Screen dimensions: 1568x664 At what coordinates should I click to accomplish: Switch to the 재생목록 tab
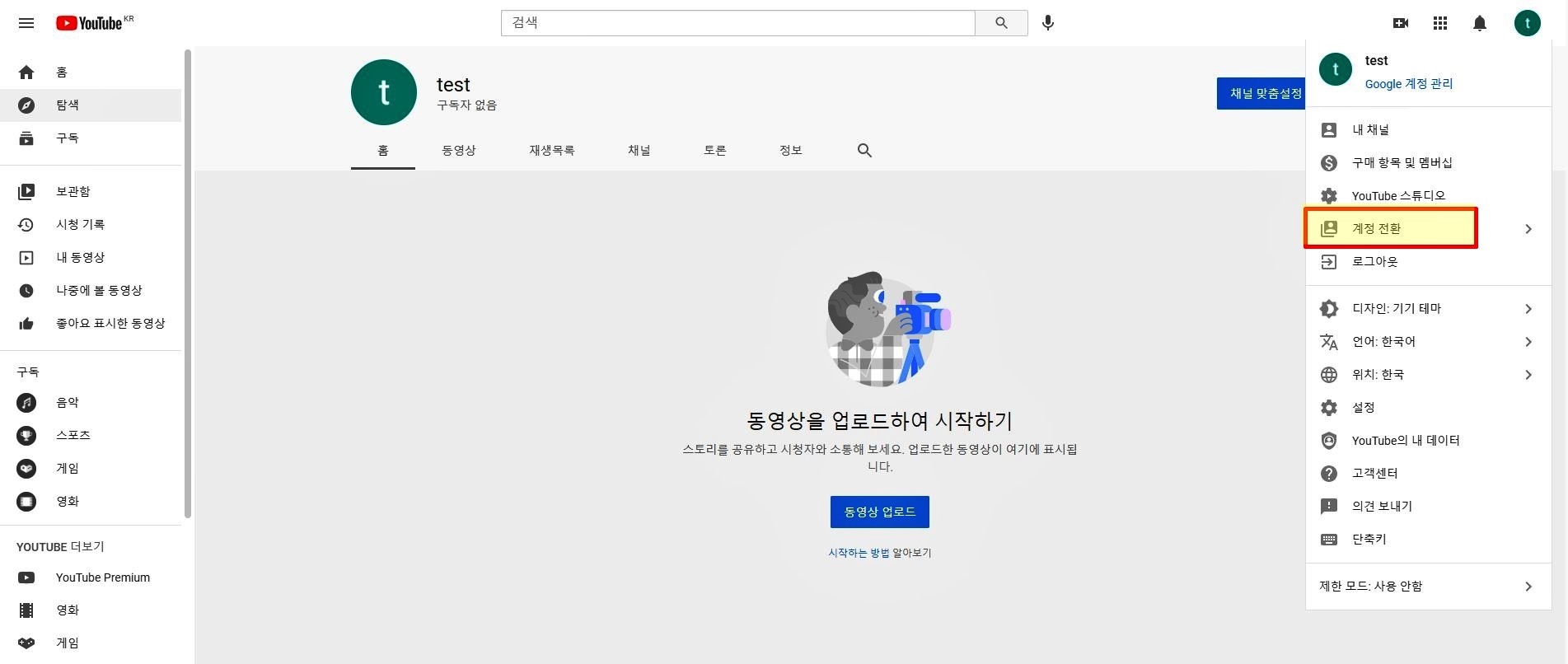552,151
